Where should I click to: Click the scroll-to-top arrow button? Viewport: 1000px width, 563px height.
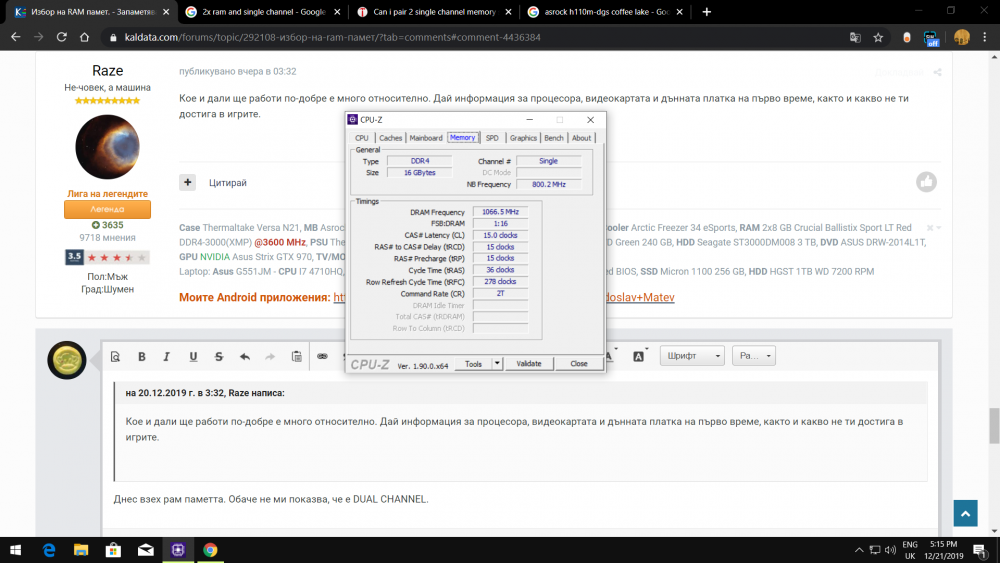pos(965,513)
